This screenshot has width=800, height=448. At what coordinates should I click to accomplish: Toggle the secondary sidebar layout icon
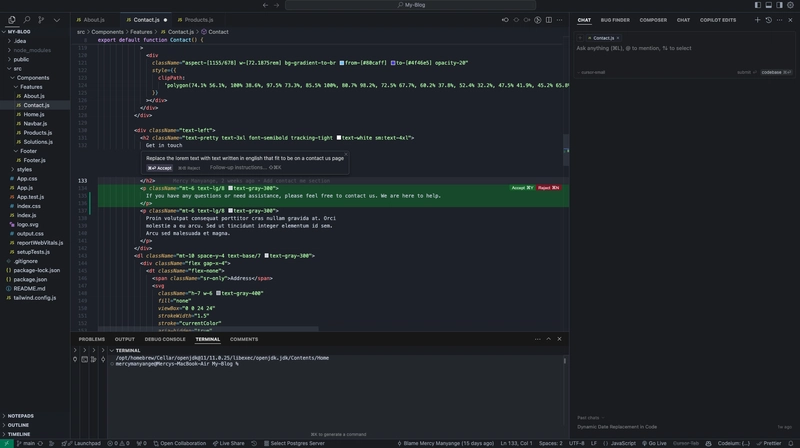click(779, 5)
